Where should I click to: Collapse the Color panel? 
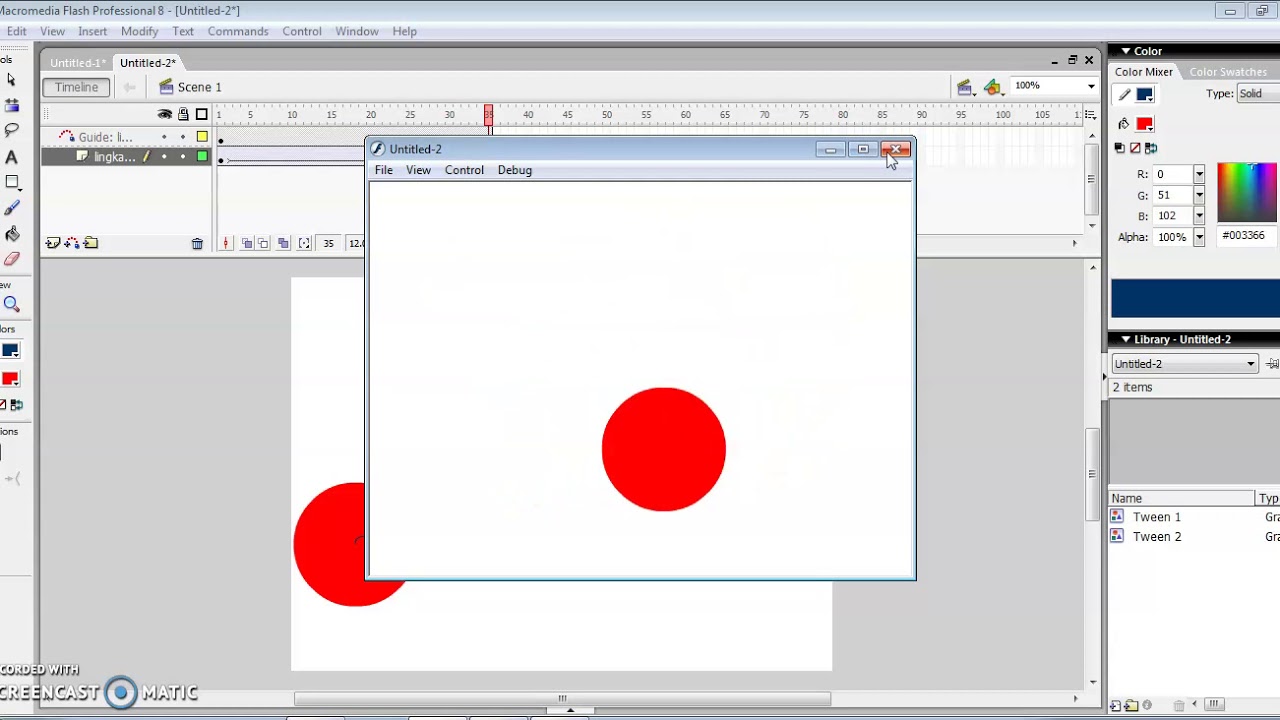[x=1126, y=51]
